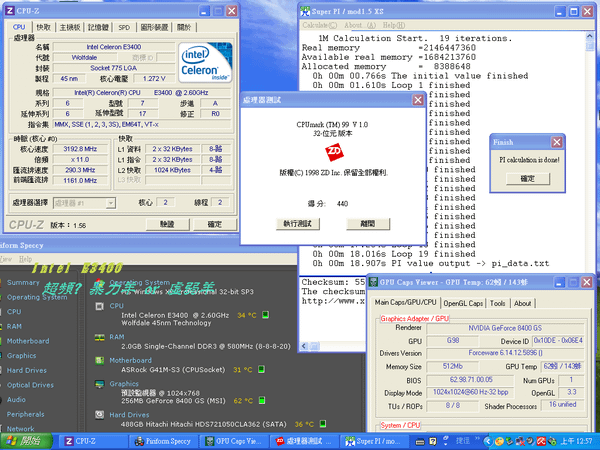Select Operating System in the Speccy sidebar
600x450 pixels.
37,297
